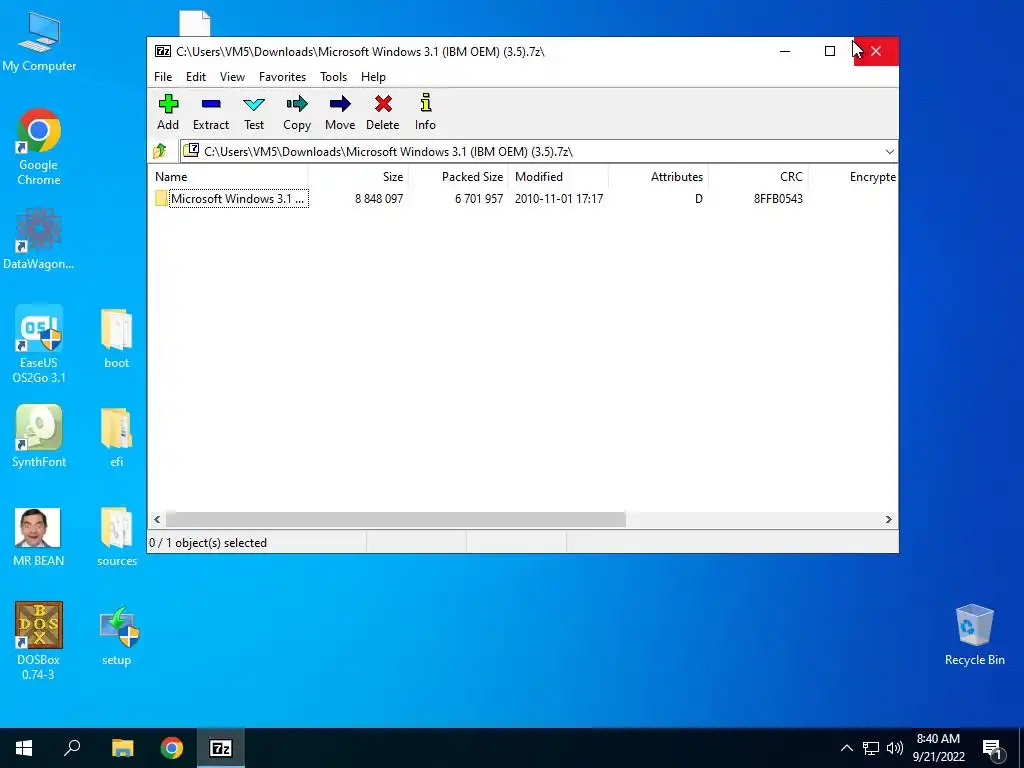The width and height of the screenshot is (1024, 768).
Task: Go up one folder level arrow
Action: [160, 152]
